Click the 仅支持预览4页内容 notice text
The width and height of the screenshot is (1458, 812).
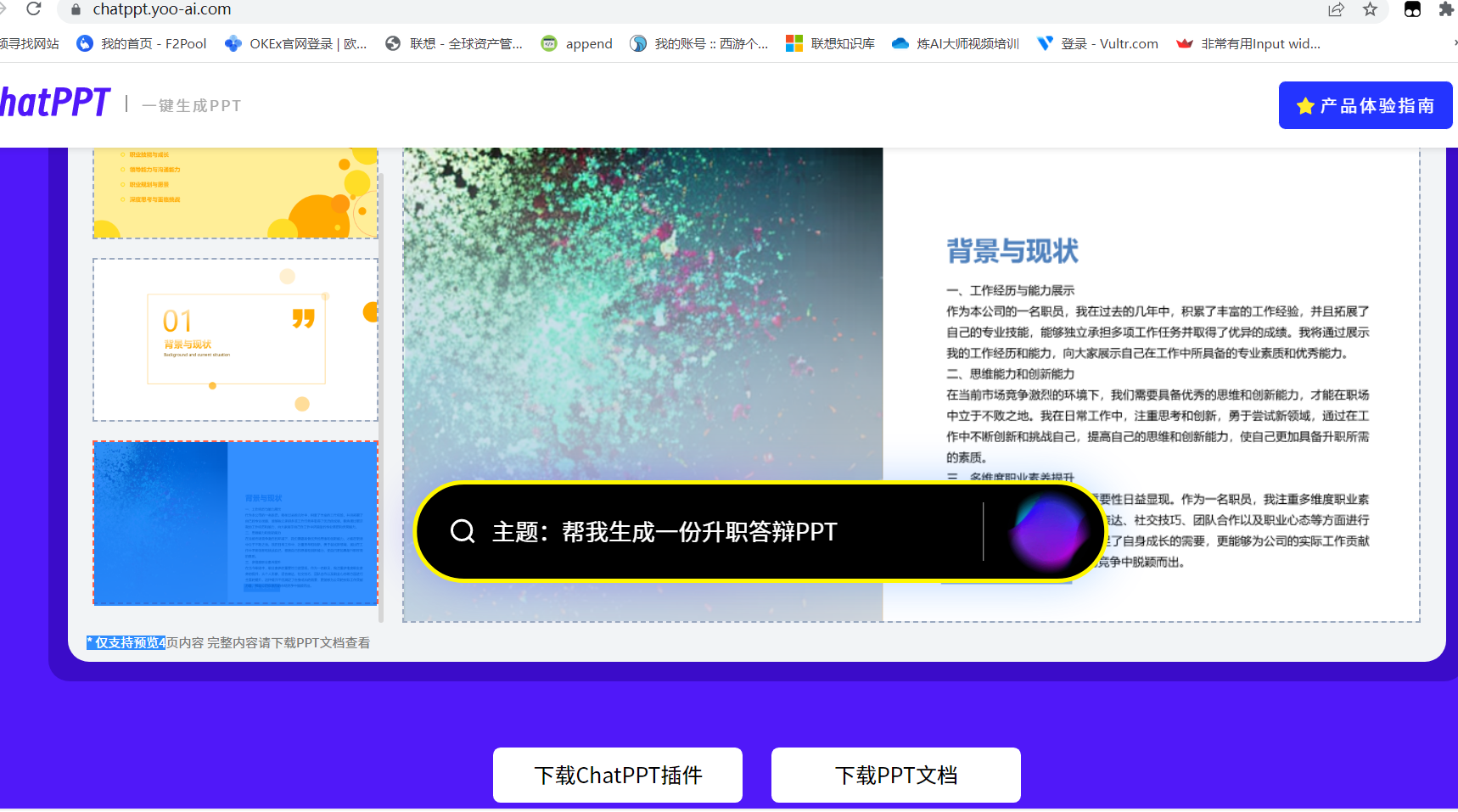228,643
